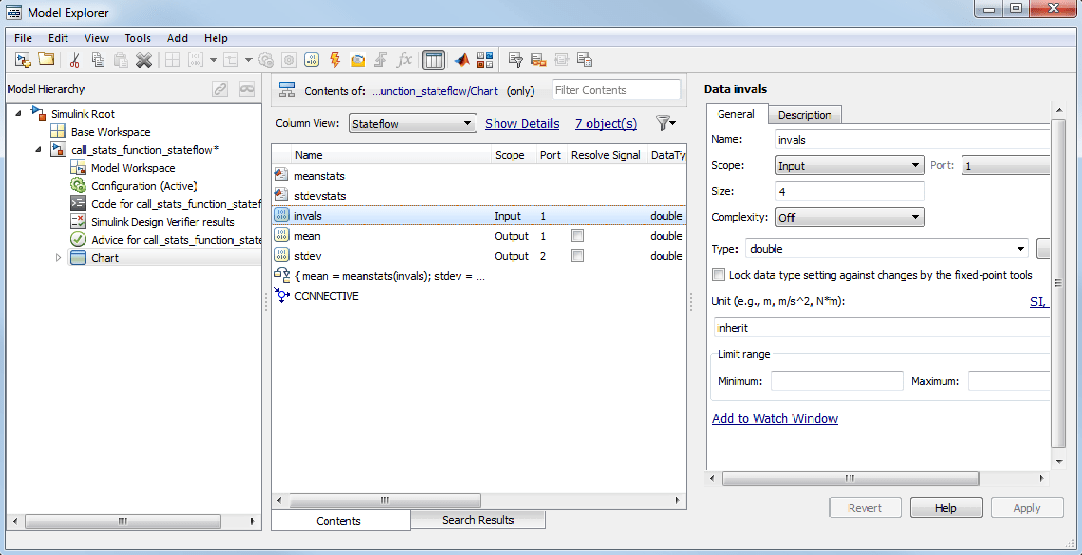1082x555 pixels.
Task: Open the Help menu
Action: tap(216, 38)
